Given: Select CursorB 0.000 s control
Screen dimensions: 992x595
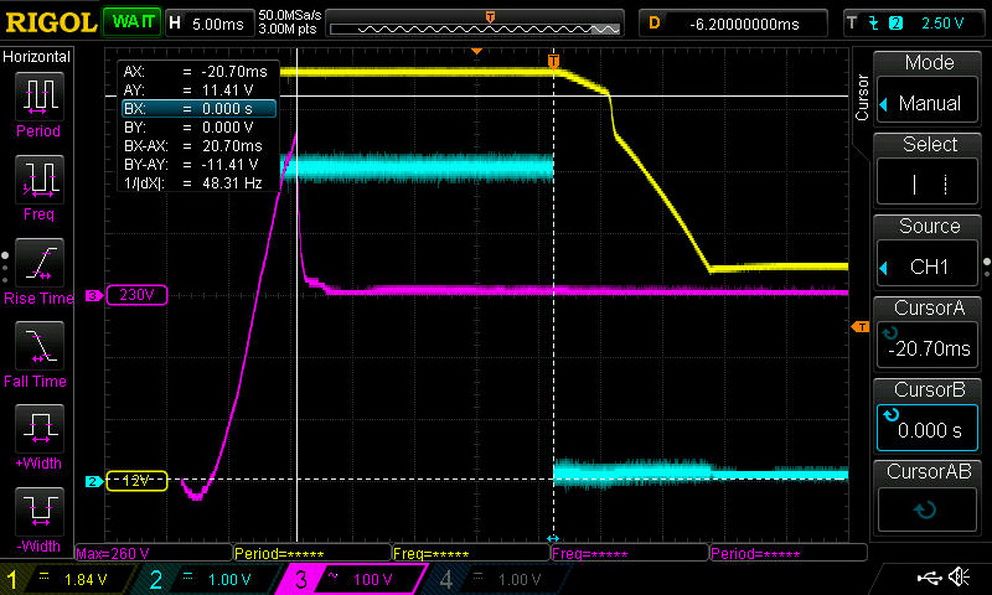Looking at the screenshot, I should pos(928,429).
